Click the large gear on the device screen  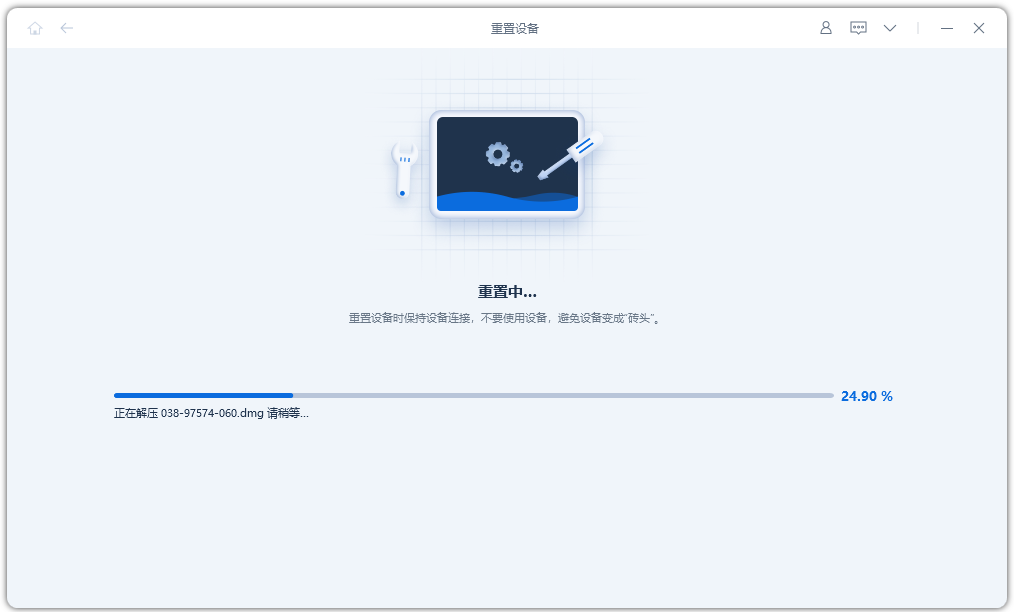[x=496, y=155]
